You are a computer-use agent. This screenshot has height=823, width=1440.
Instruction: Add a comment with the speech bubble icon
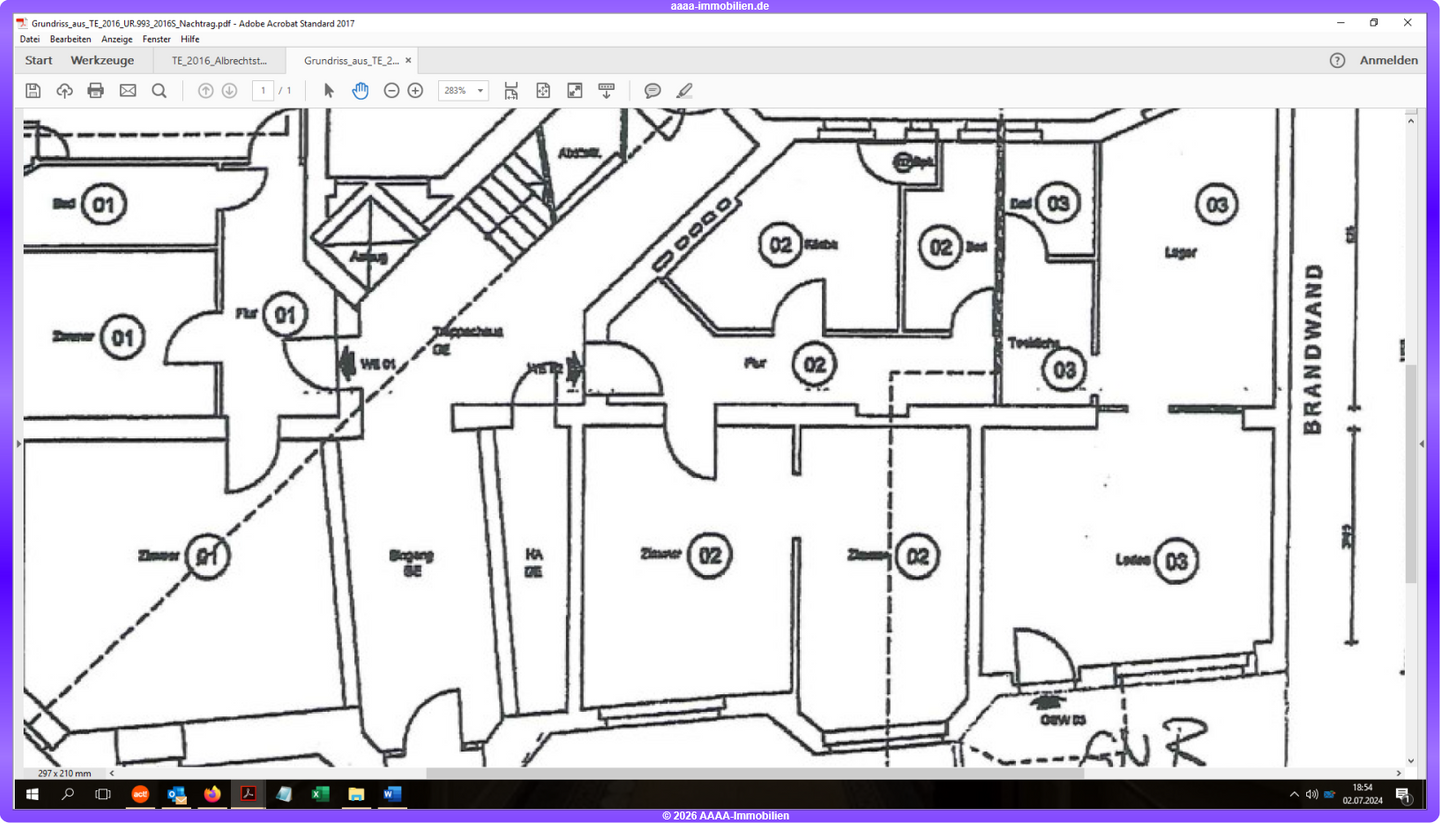pos(652,91)
